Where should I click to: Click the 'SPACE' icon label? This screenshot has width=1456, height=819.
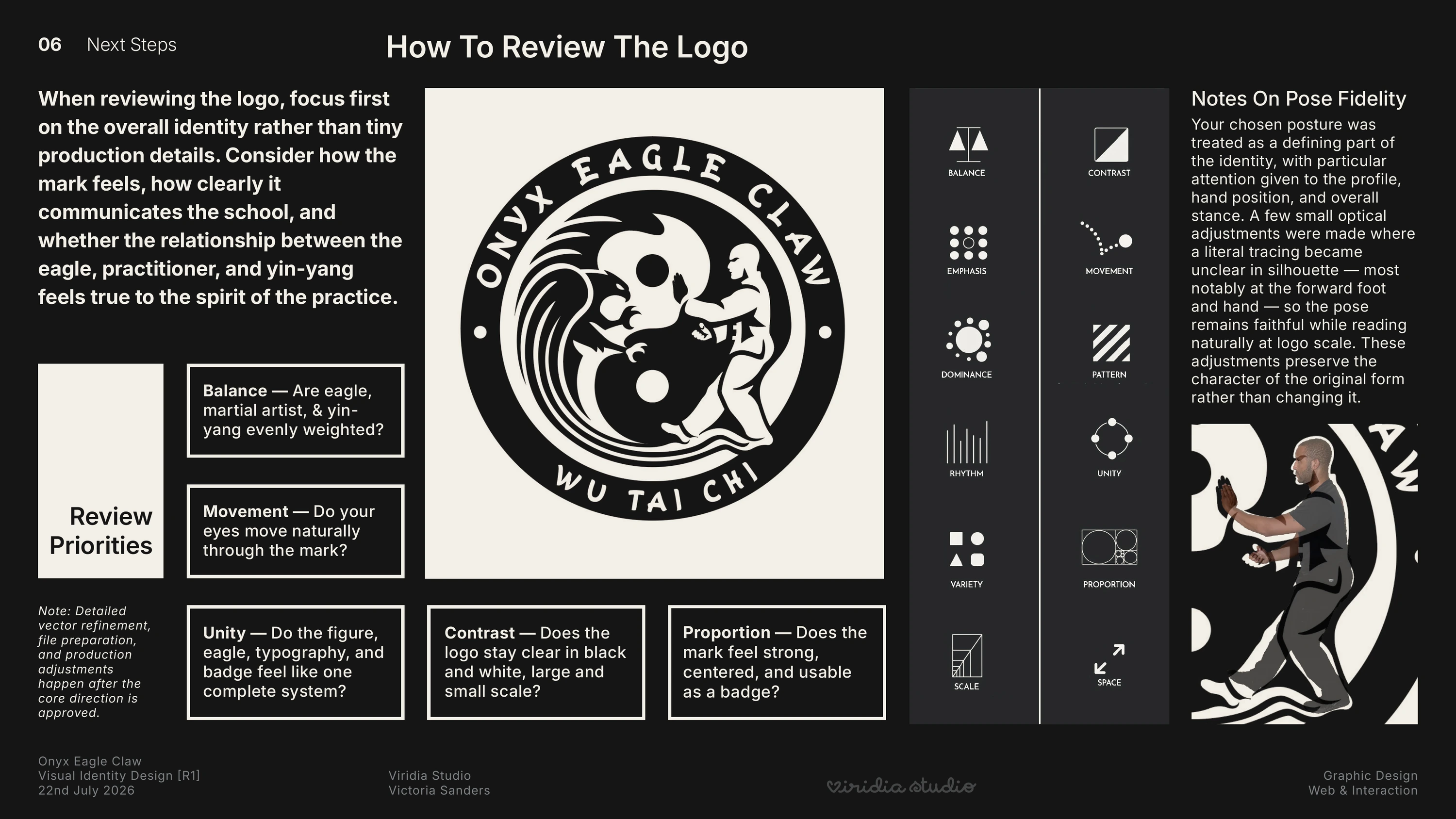coord(1109,683)
